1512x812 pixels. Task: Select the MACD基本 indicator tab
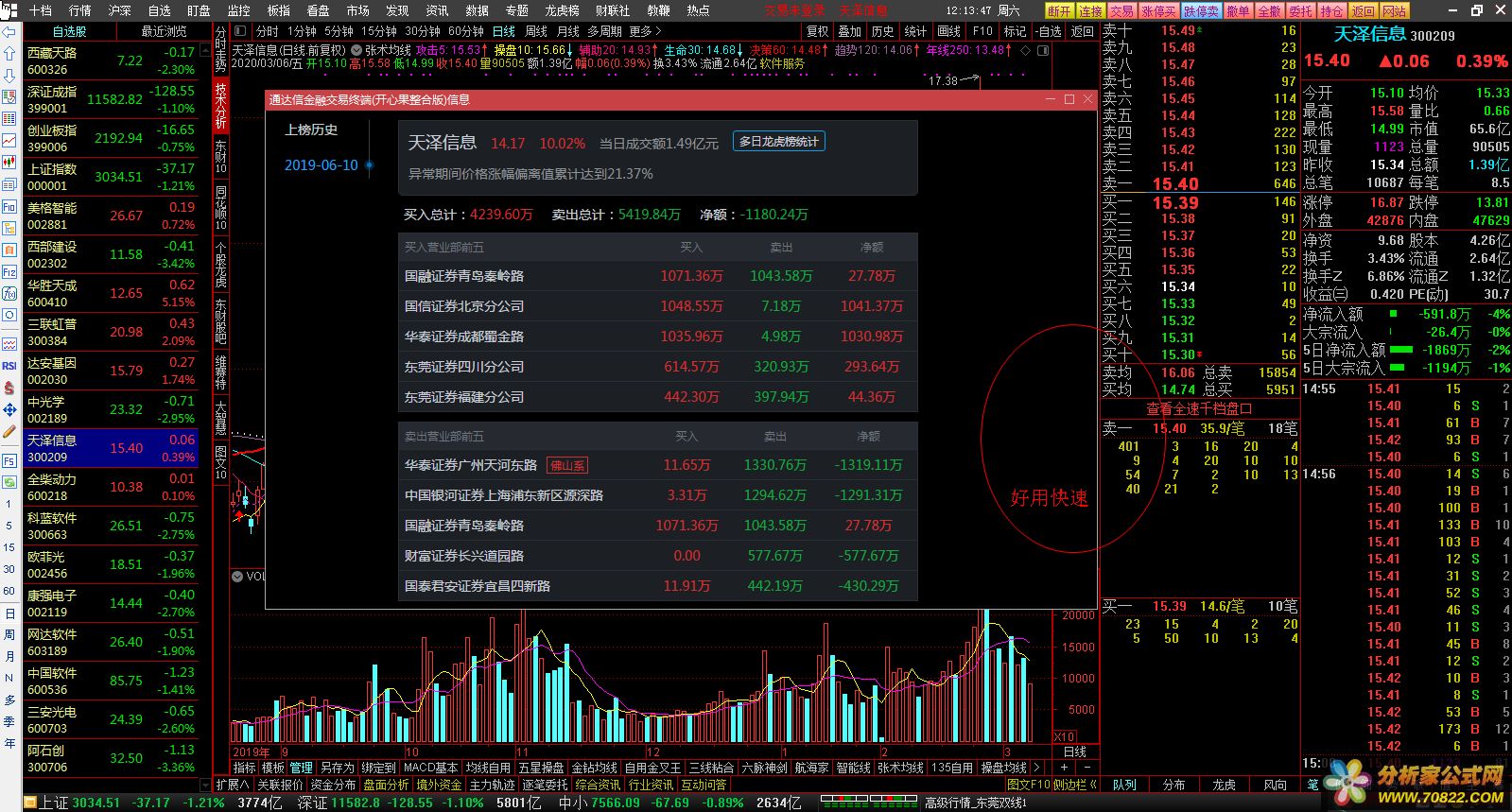pyautogui.click(x=431, y=768)
